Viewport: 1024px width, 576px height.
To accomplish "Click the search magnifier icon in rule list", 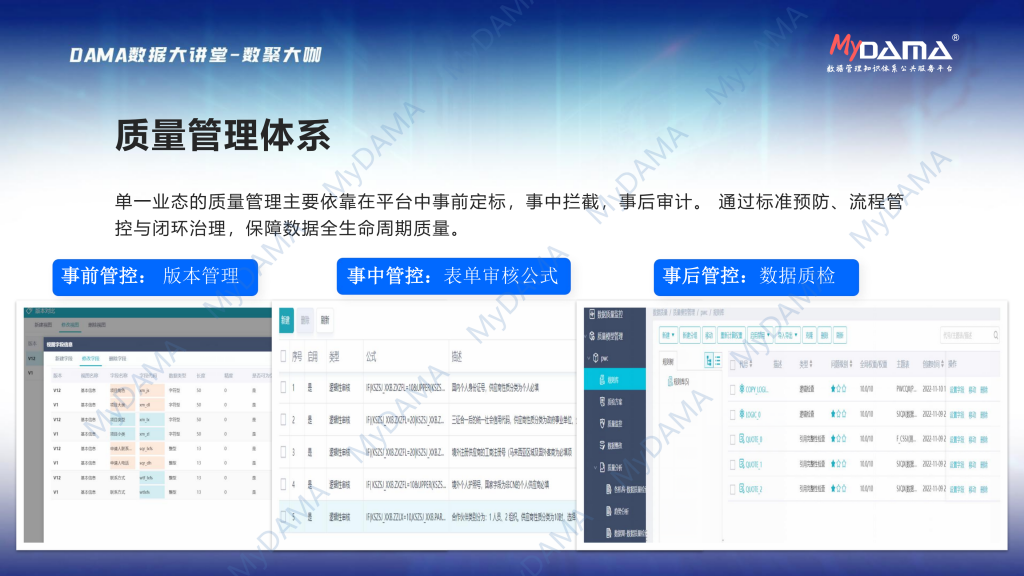I will pyautogui.click(x=994, y=336).
